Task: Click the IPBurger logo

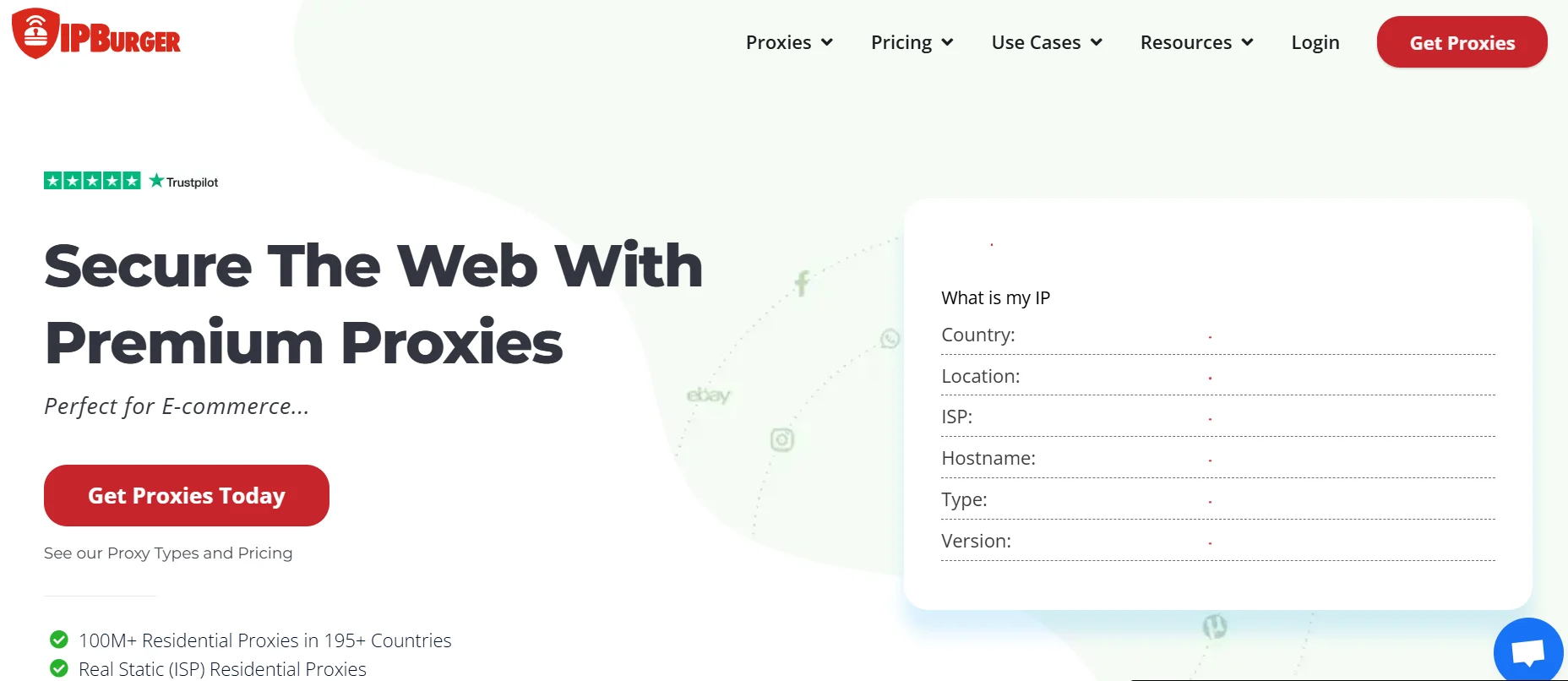Action: coord(96,35)
